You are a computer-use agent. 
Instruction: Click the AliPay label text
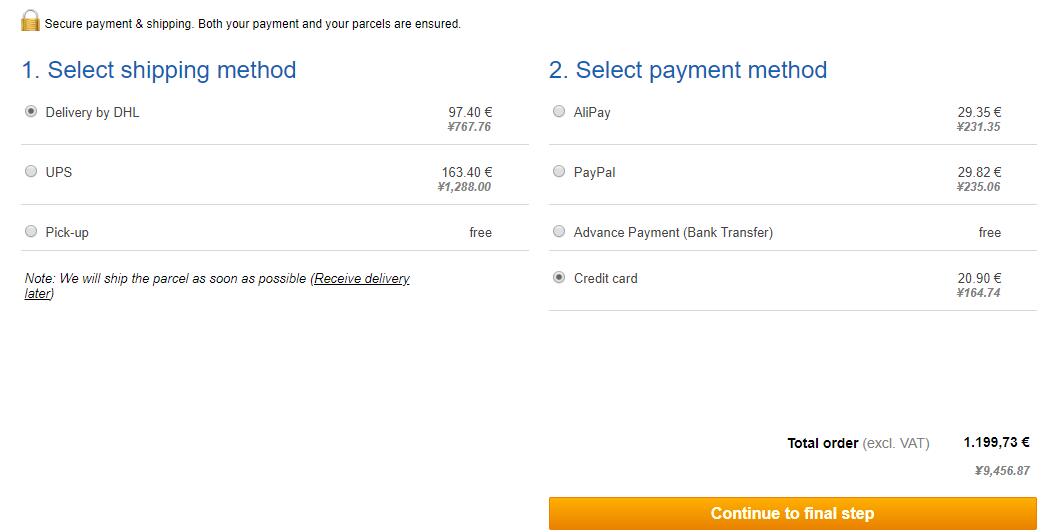coord(592,113)
